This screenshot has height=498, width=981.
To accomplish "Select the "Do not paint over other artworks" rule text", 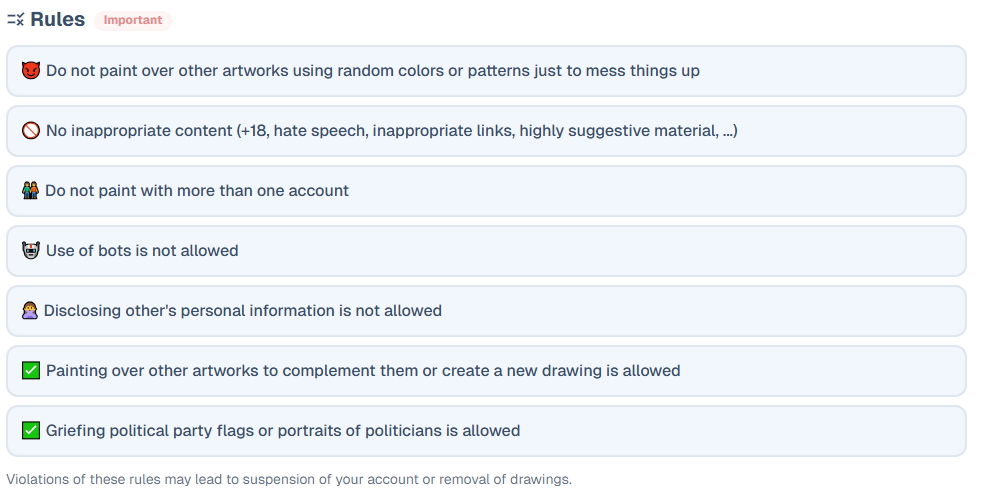I will tap(372, 71).
